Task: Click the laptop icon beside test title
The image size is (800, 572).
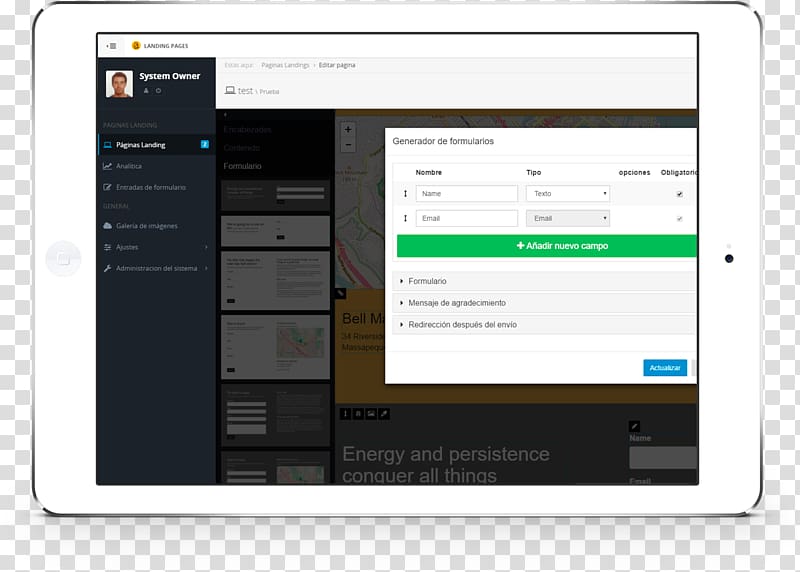Action: [230, 90]
